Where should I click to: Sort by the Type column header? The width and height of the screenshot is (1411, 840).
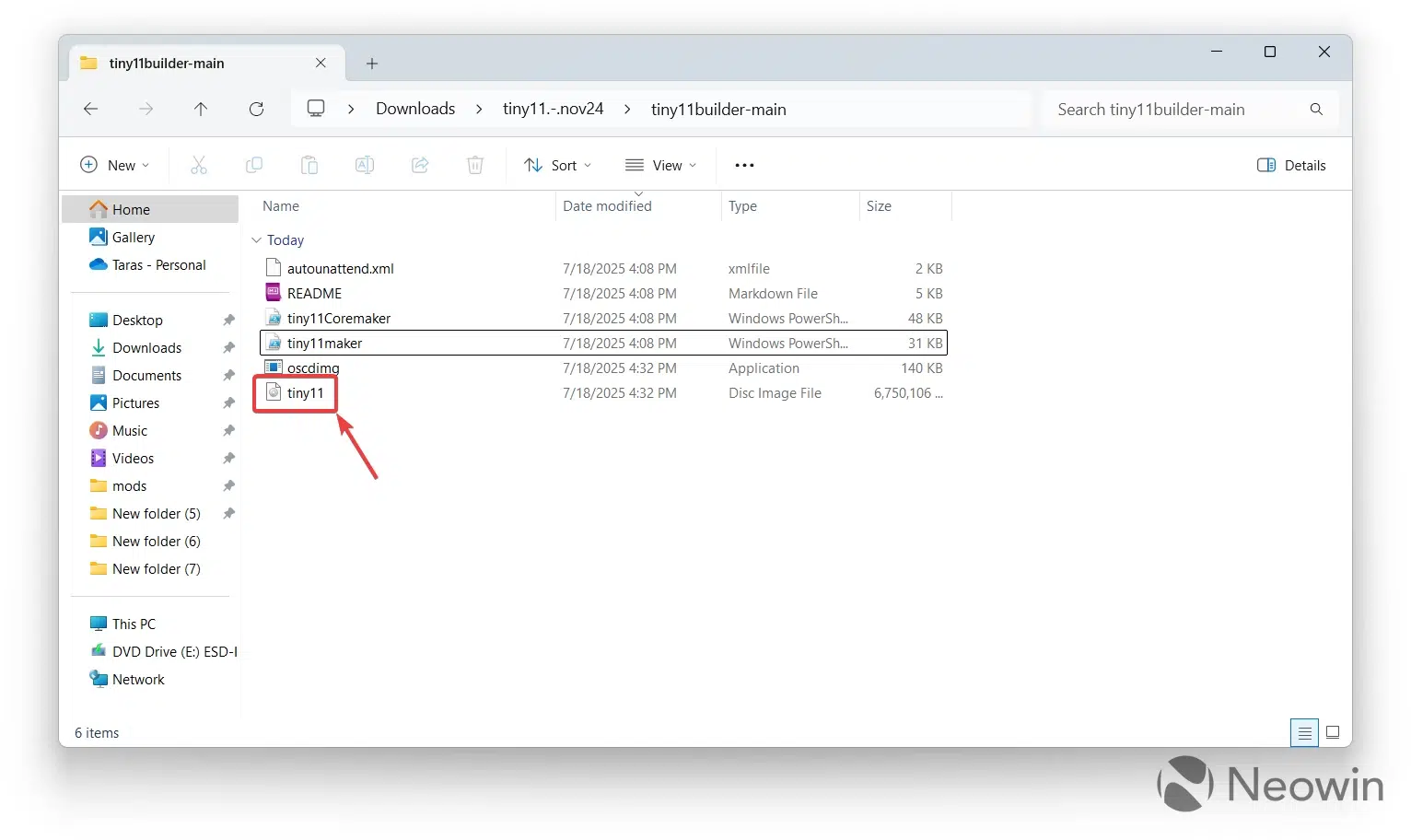click(742, 206)
